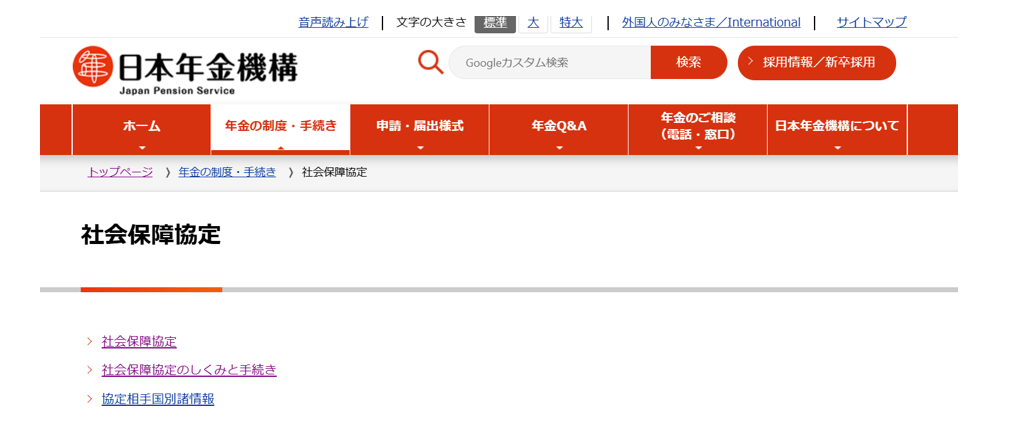Screen dimensions: 1014x429
Task: Open the 年金のご相談(電話・窓口) menu
Action: 698,129
